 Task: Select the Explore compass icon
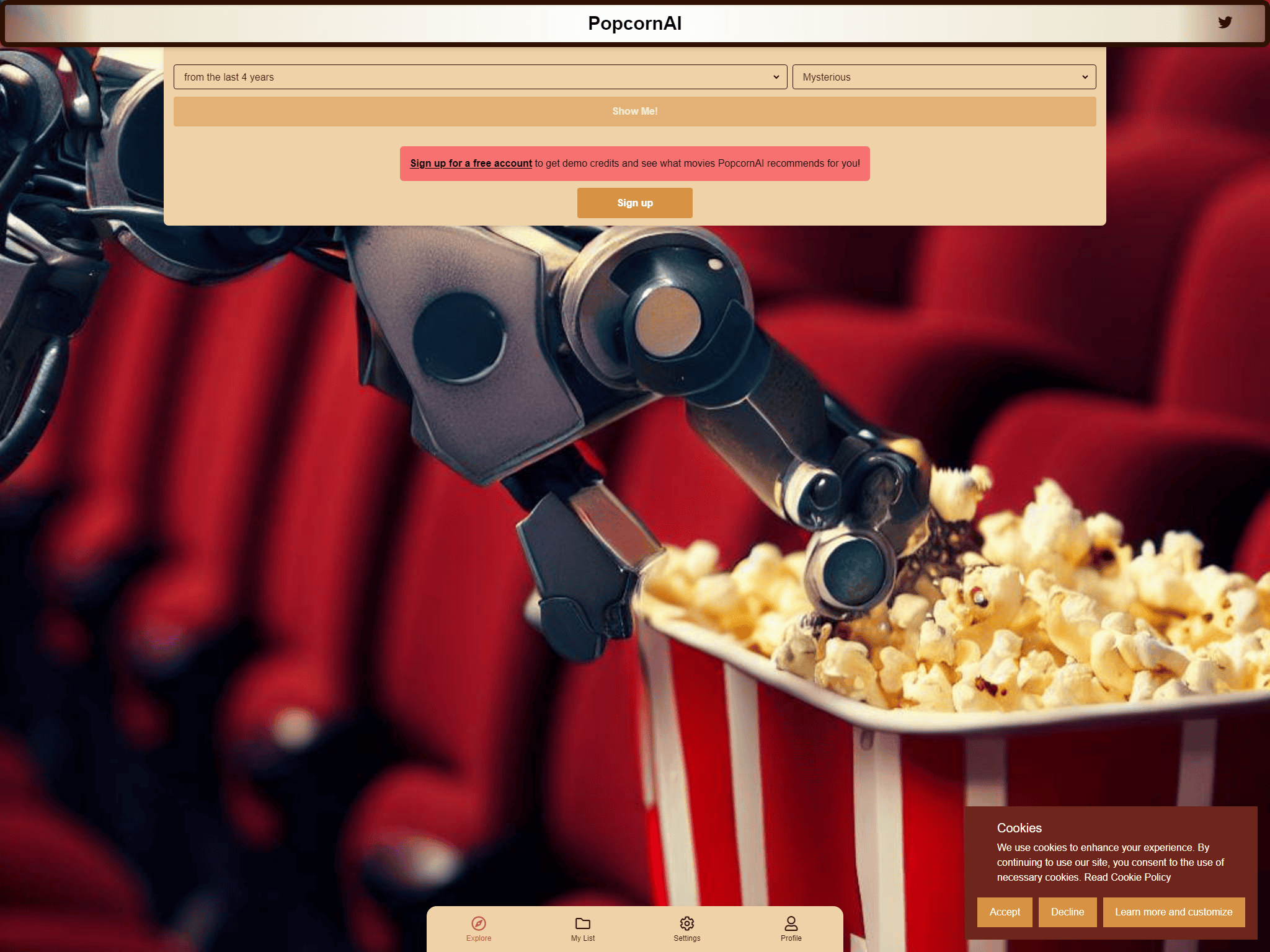(478, 922)
